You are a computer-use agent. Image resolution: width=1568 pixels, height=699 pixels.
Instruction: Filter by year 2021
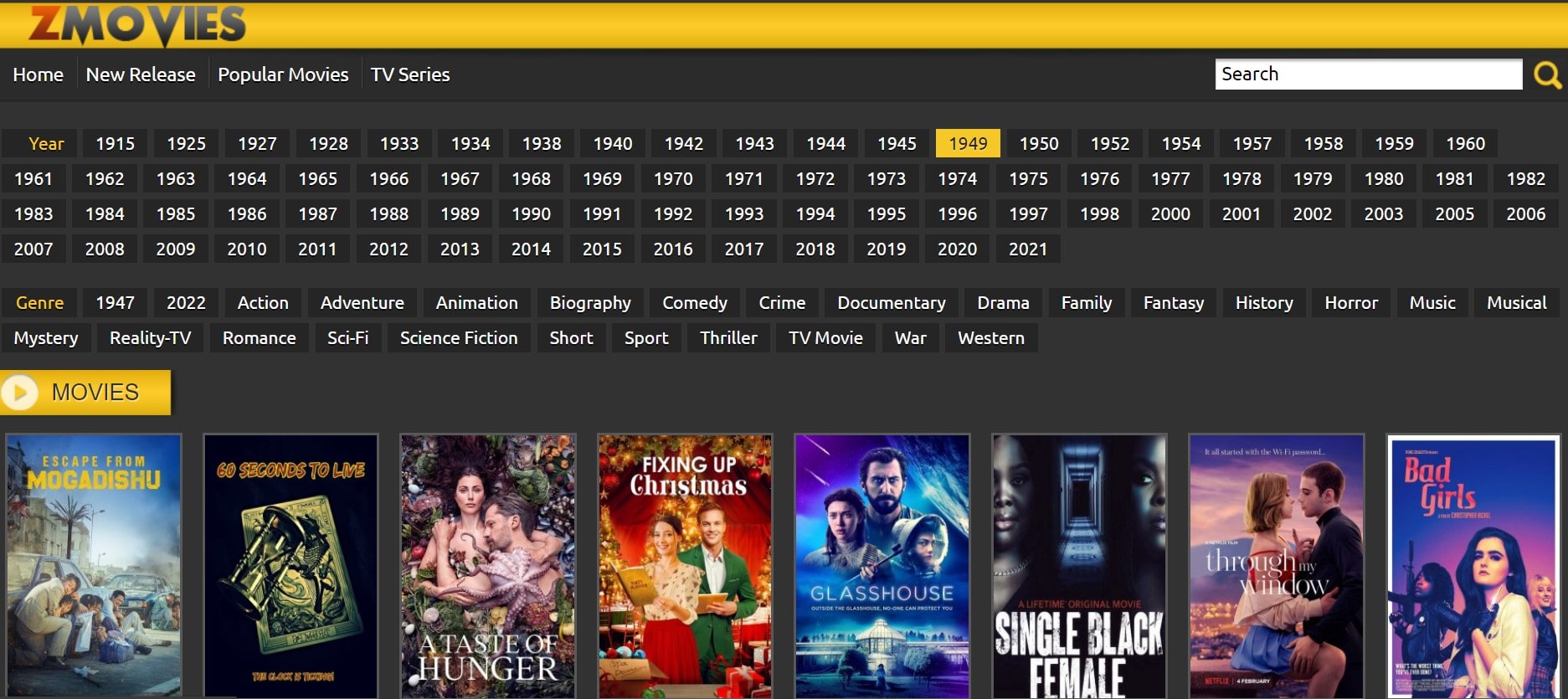(x=1027, y=249)
